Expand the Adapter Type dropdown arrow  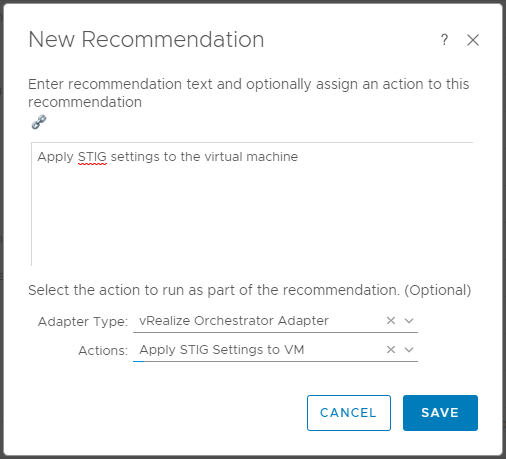[x=409, y=321]
